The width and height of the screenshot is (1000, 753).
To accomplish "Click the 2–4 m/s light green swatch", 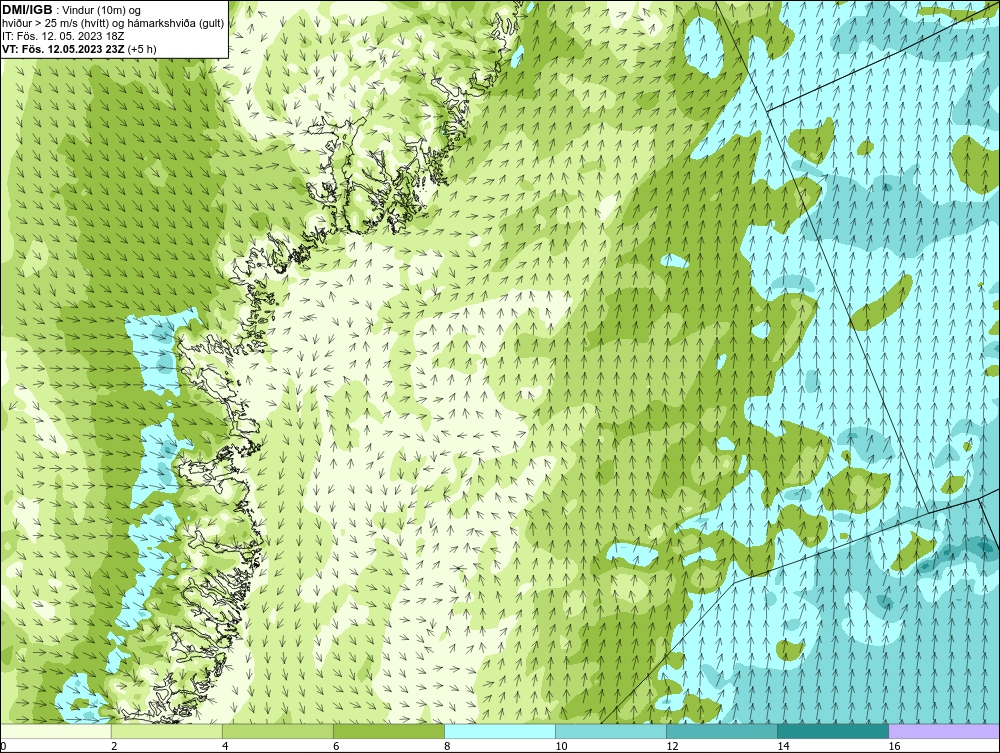I will tap(166, 731).
